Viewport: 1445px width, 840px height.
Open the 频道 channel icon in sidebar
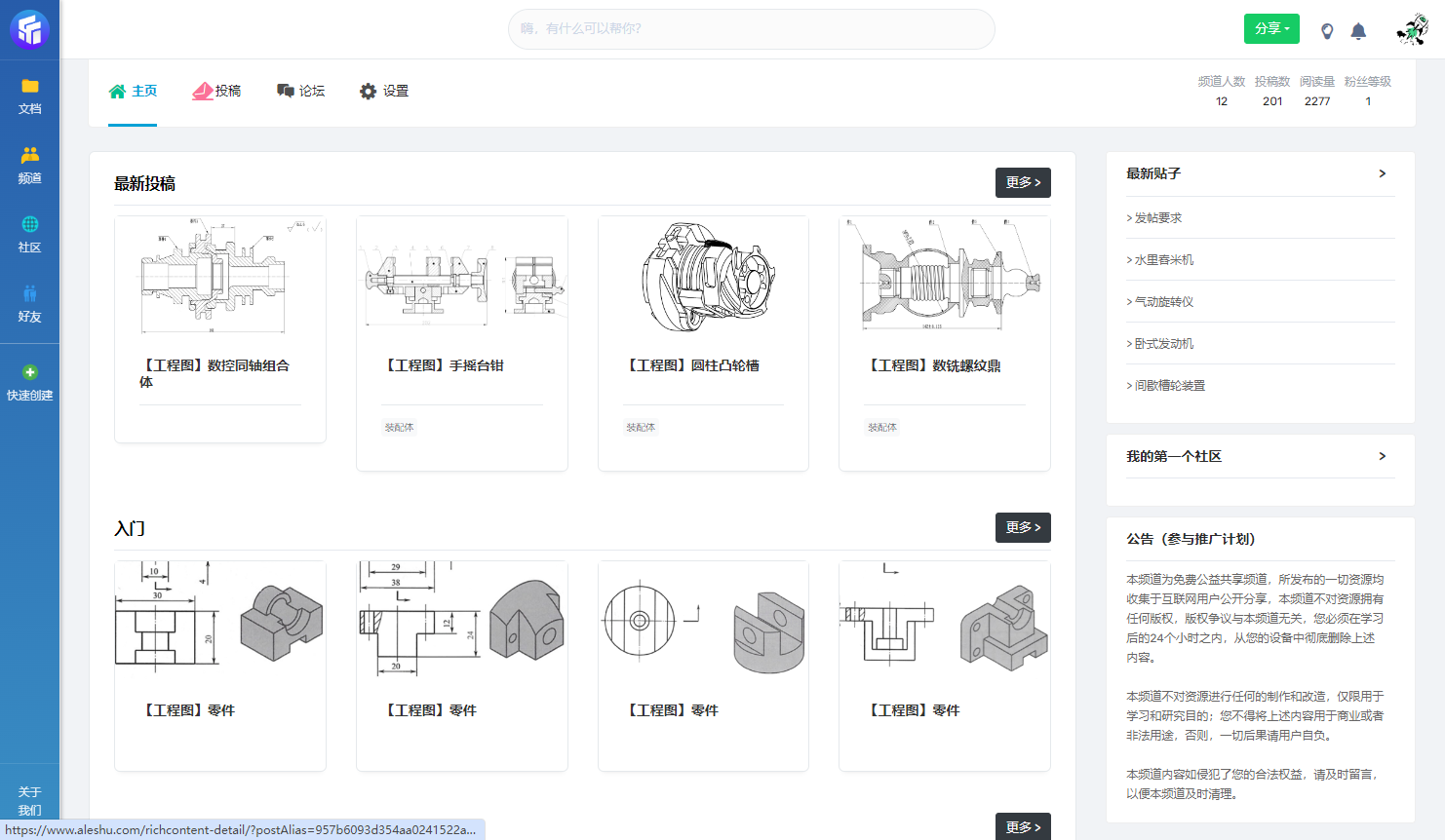pos(29,156)
